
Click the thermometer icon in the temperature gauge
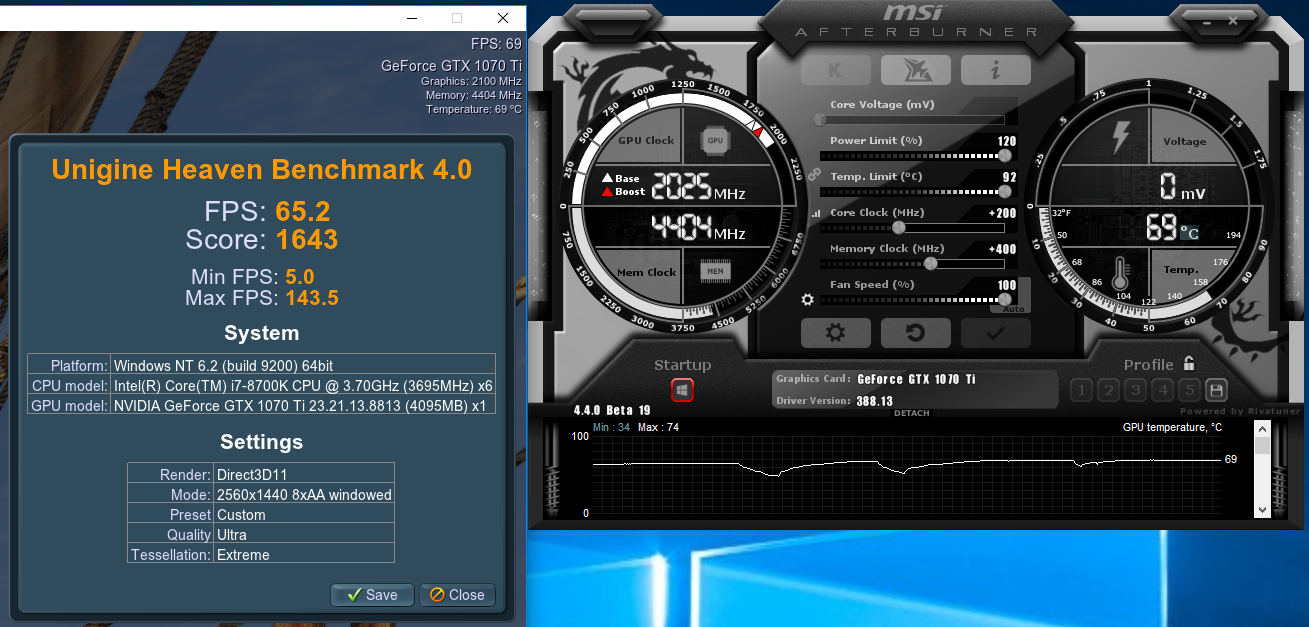pyautogui.click(x=1121, y=275)
